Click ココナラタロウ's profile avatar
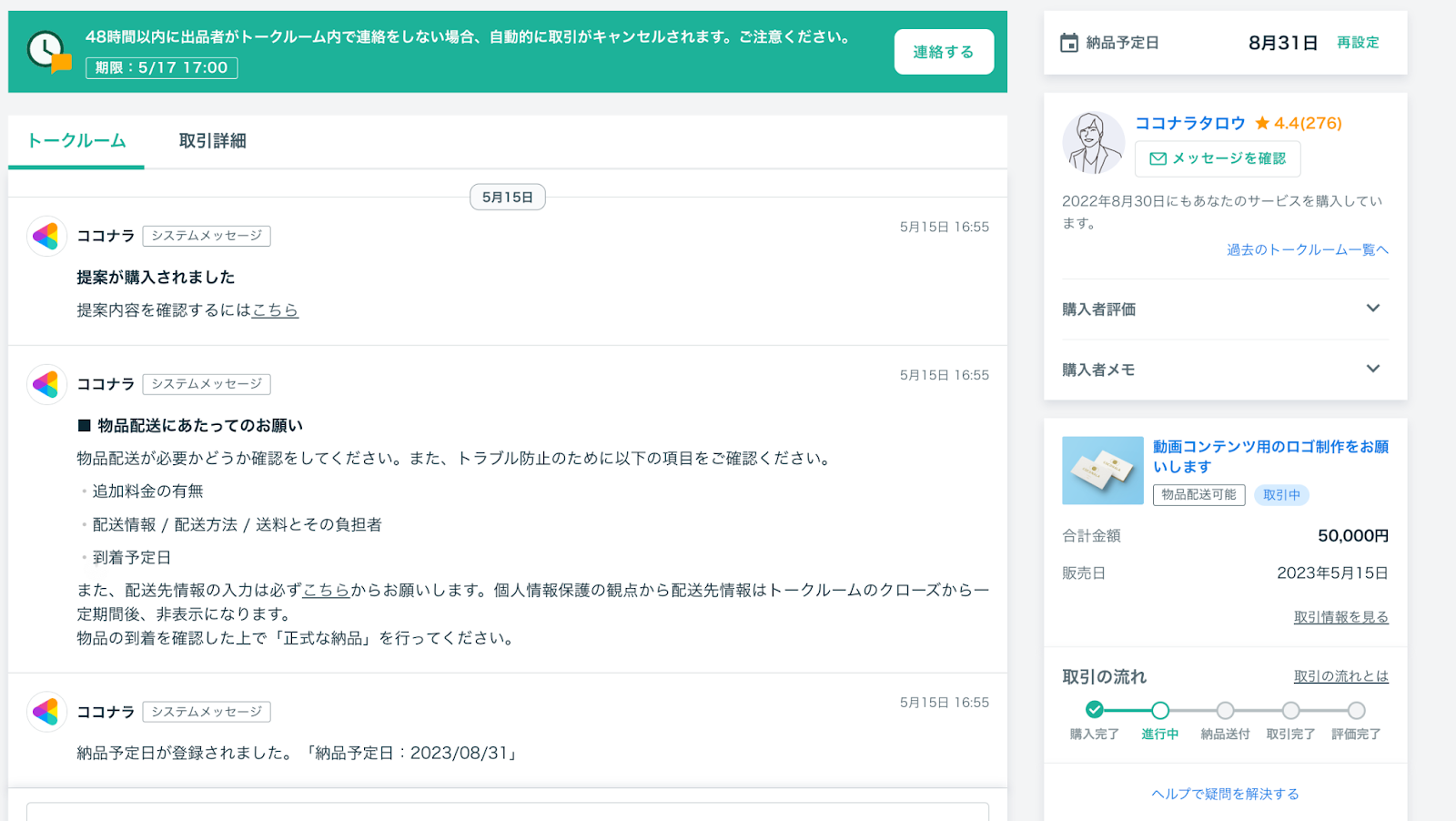This screenshot has width=1456, height=821. pos(1093,143)
